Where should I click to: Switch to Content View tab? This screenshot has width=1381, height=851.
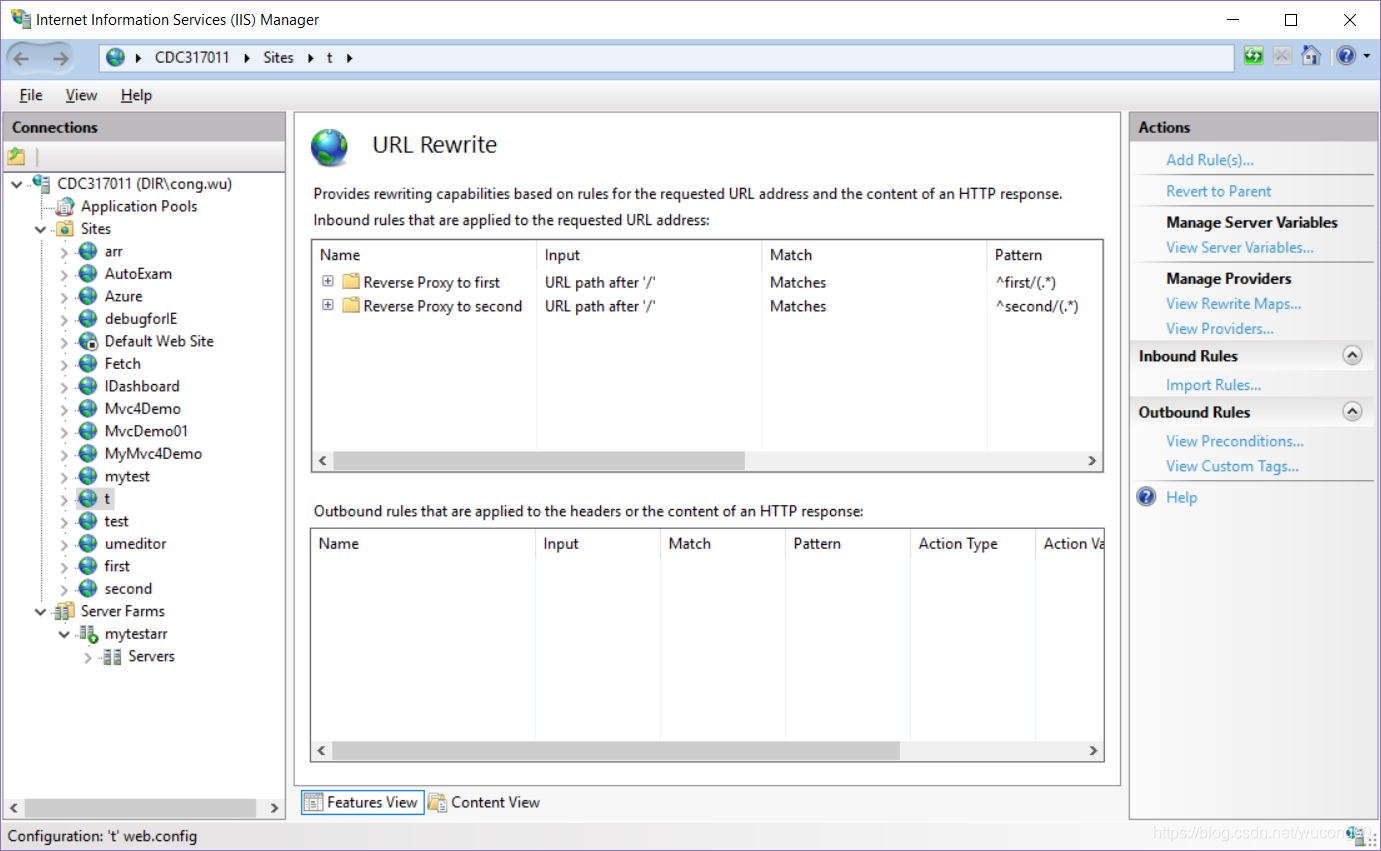[484, 802]
